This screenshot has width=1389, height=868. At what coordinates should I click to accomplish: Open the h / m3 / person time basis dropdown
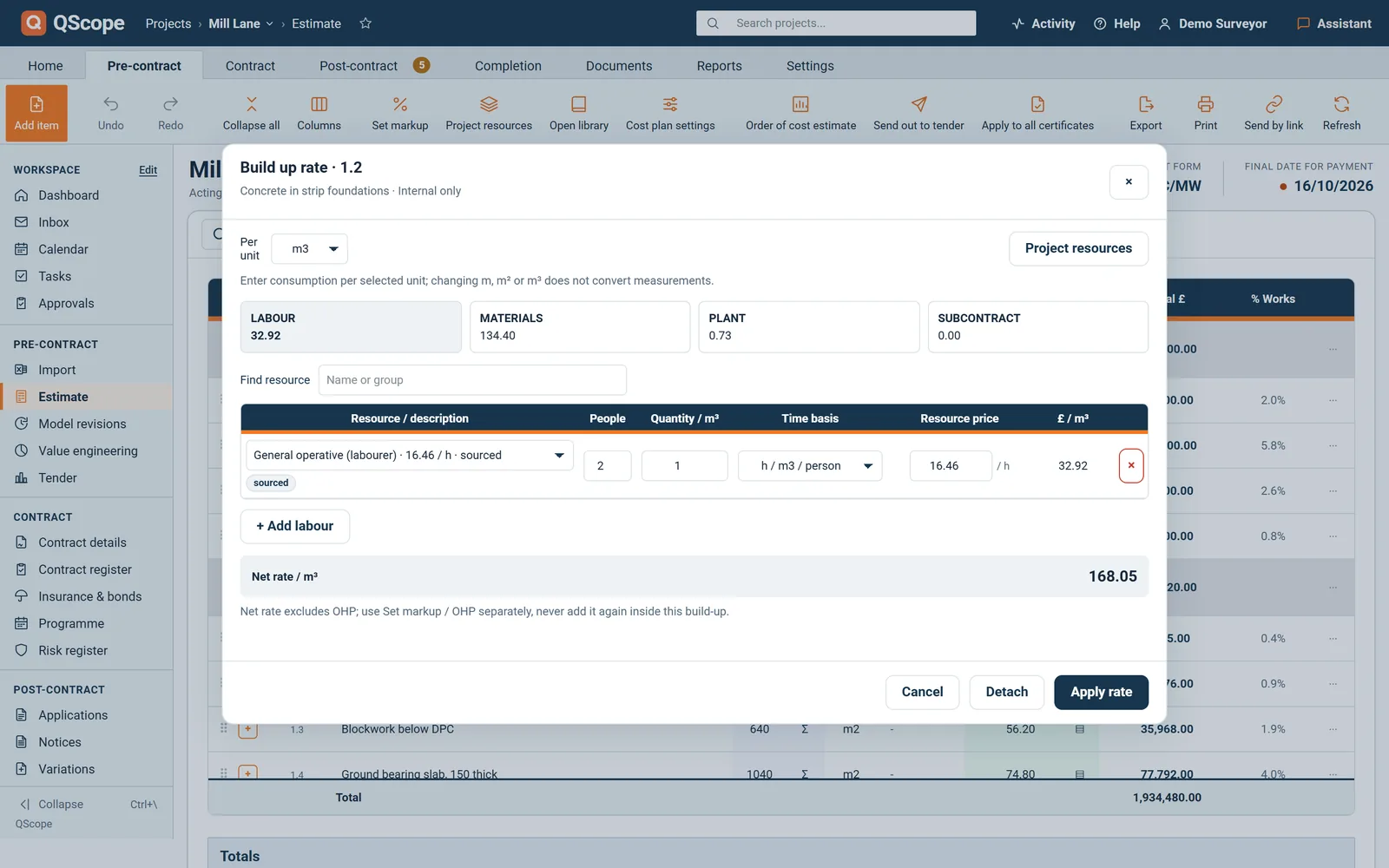810,465
